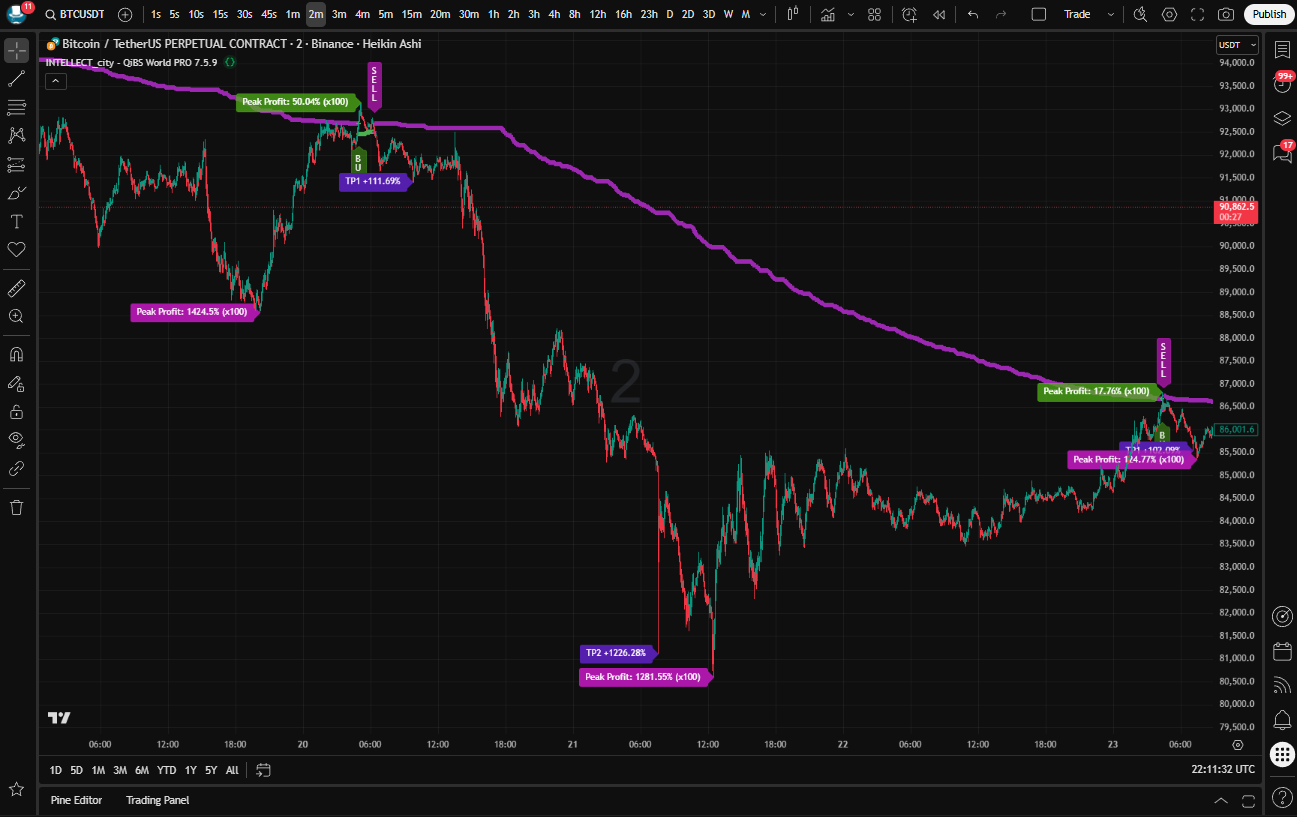The image size is (1297, 817).
Task: Open the brush drawing tool
Action: tap(16, 193)
